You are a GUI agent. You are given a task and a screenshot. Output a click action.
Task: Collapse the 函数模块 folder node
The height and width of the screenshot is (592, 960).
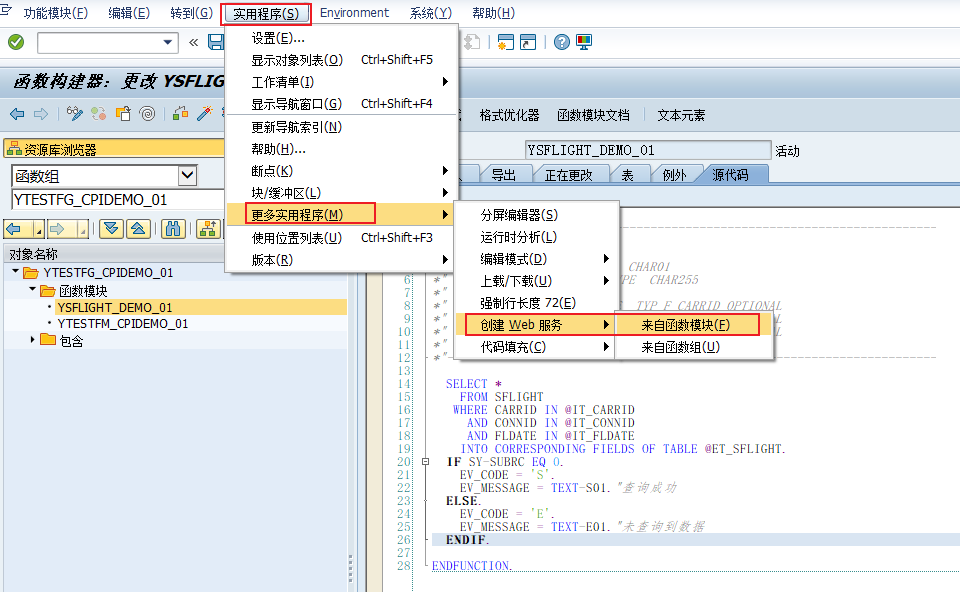[32, 289]
